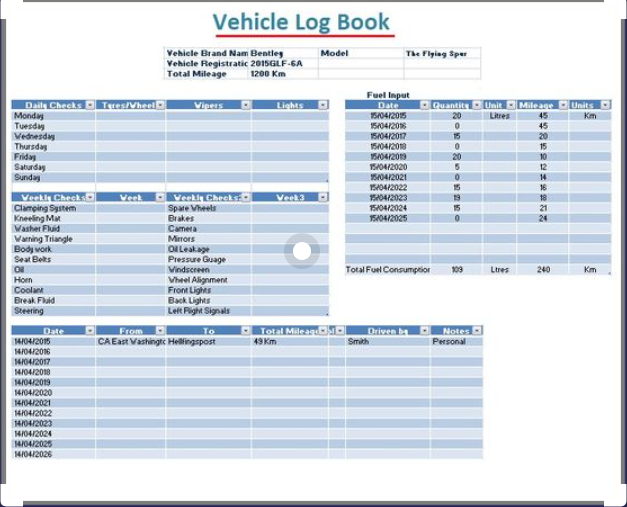Select the 15/04/2025 fuel date cell

pyautogui.click(x=387, y=218)
